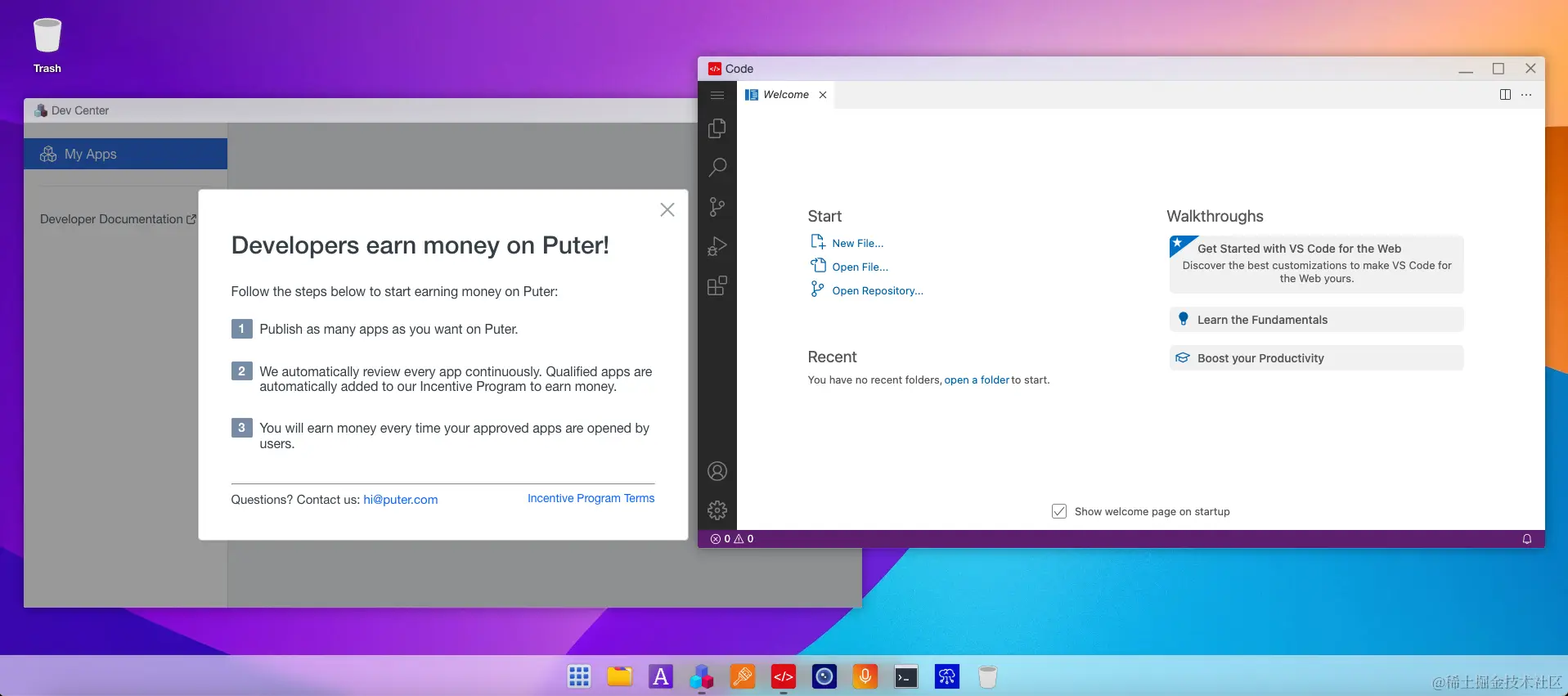
Task: Click the Open Repository... link
Action: point(877,290)
